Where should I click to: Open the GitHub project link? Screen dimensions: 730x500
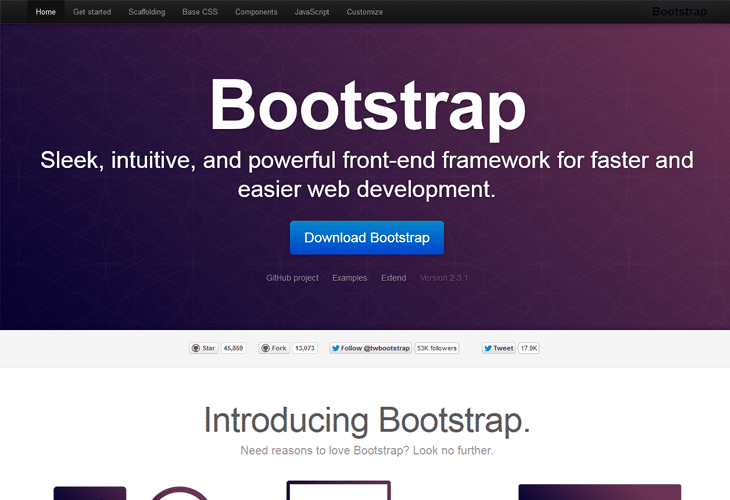[x=292, y=278]
